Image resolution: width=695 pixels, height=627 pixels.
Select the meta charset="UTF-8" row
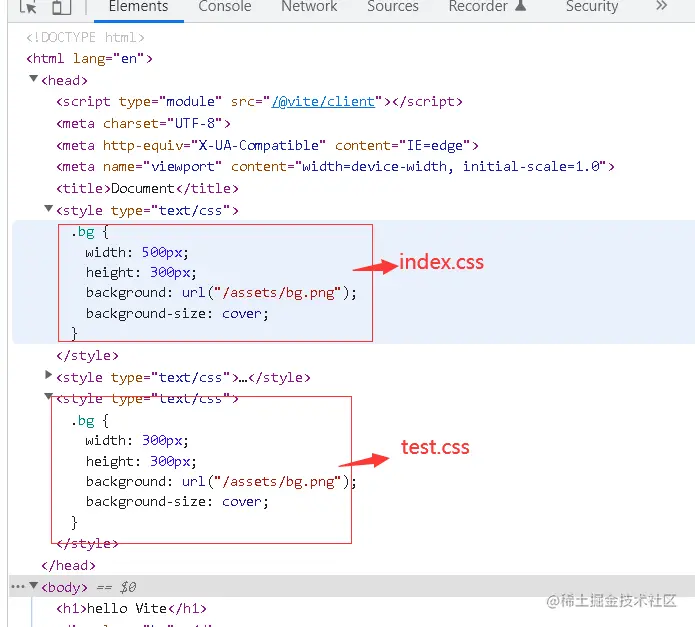tap(143, 123)
